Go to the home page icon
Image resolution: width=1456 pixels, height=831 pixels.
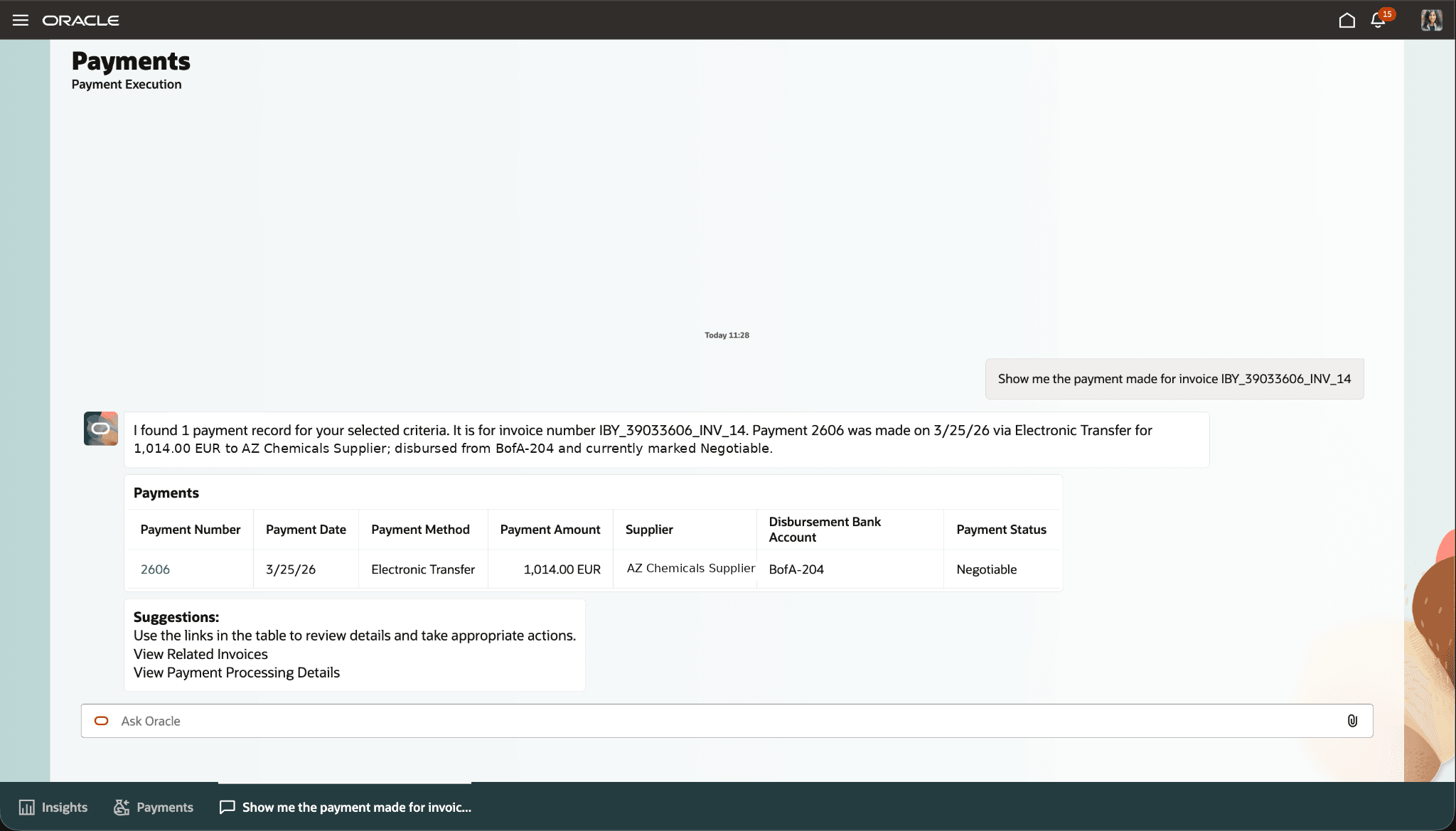point(1347,20)
